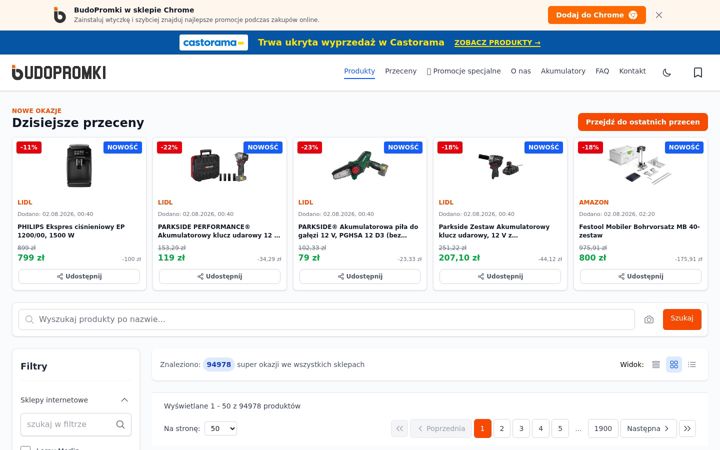720x450 pixels.
Task: Click the -23% discount badge
Action: 310,147
